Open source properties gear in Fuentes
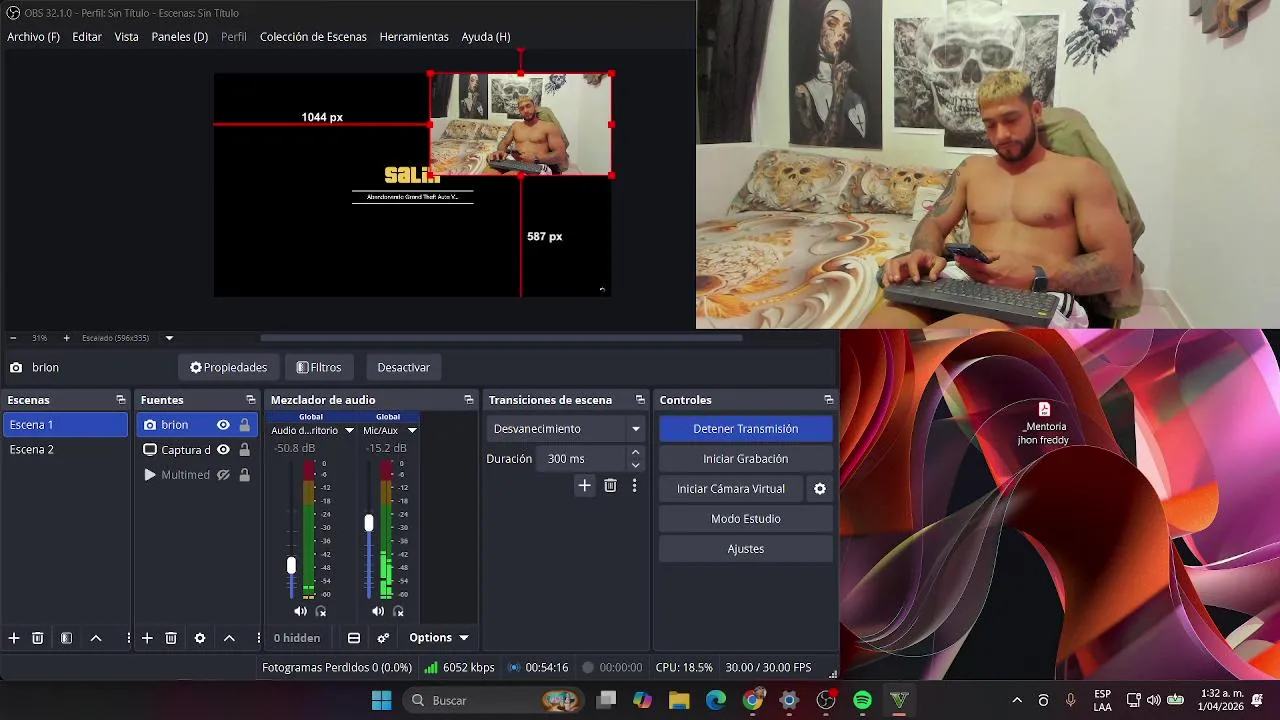 200,638
